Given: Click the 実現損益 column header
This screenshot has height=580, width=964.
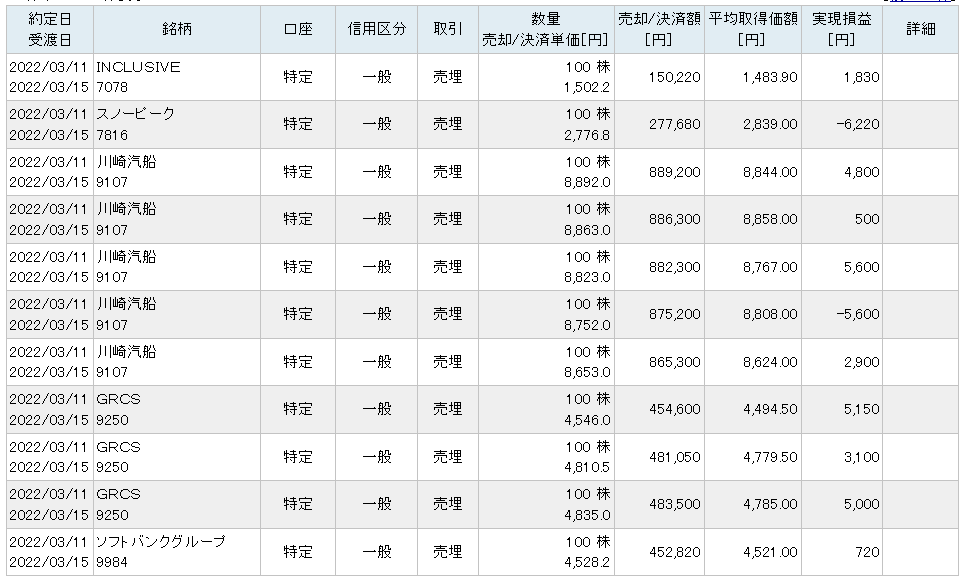Looking at the screenshot, I should (x=842, y=30).
